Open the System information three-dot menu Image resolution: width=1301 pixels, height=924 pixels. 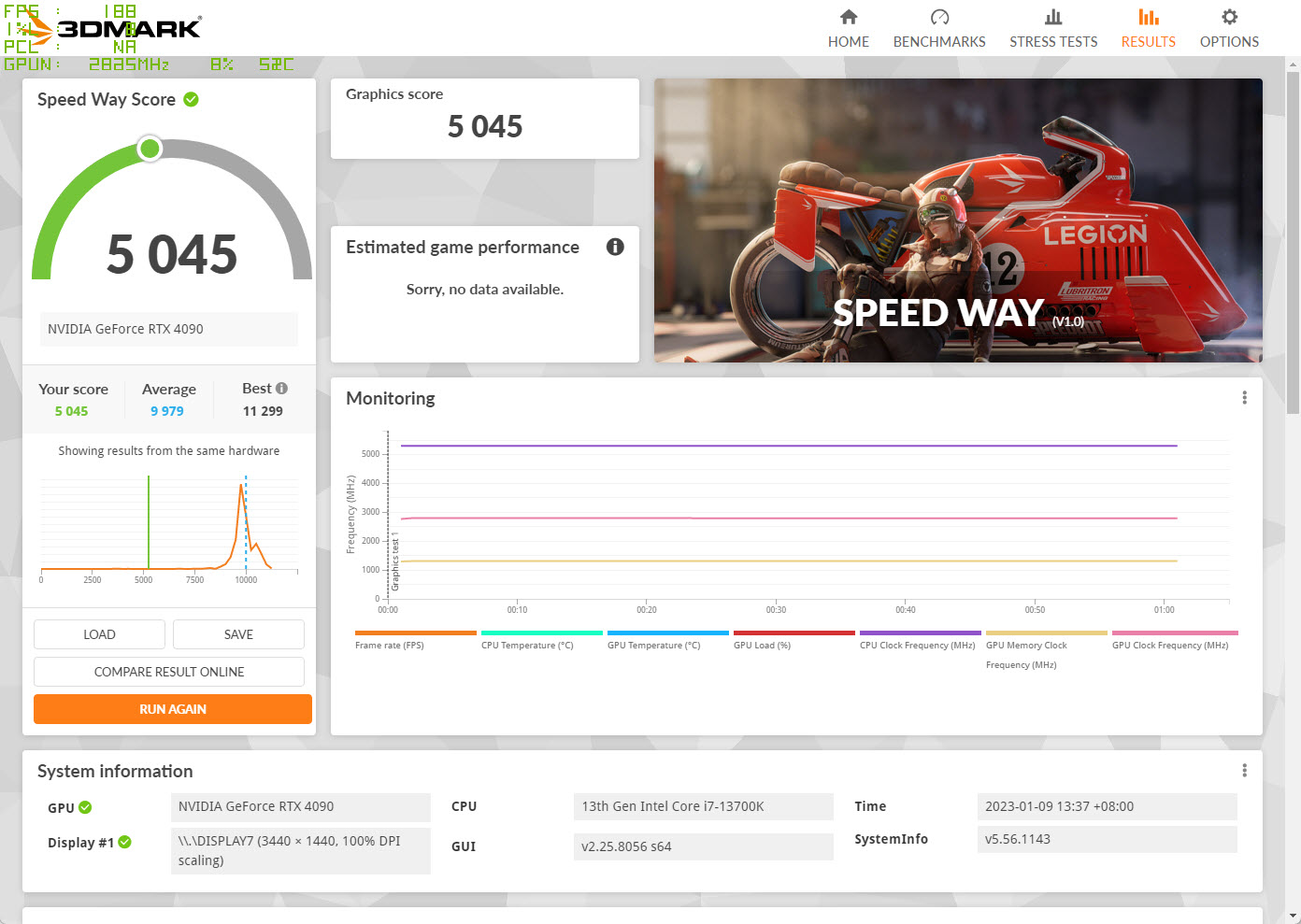(1244, 771)
